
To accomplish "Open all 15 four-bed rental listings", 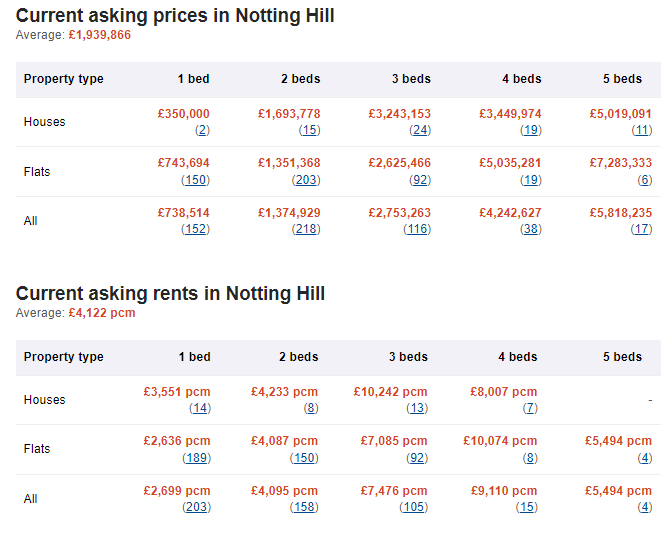I will (x=526, y=507).
